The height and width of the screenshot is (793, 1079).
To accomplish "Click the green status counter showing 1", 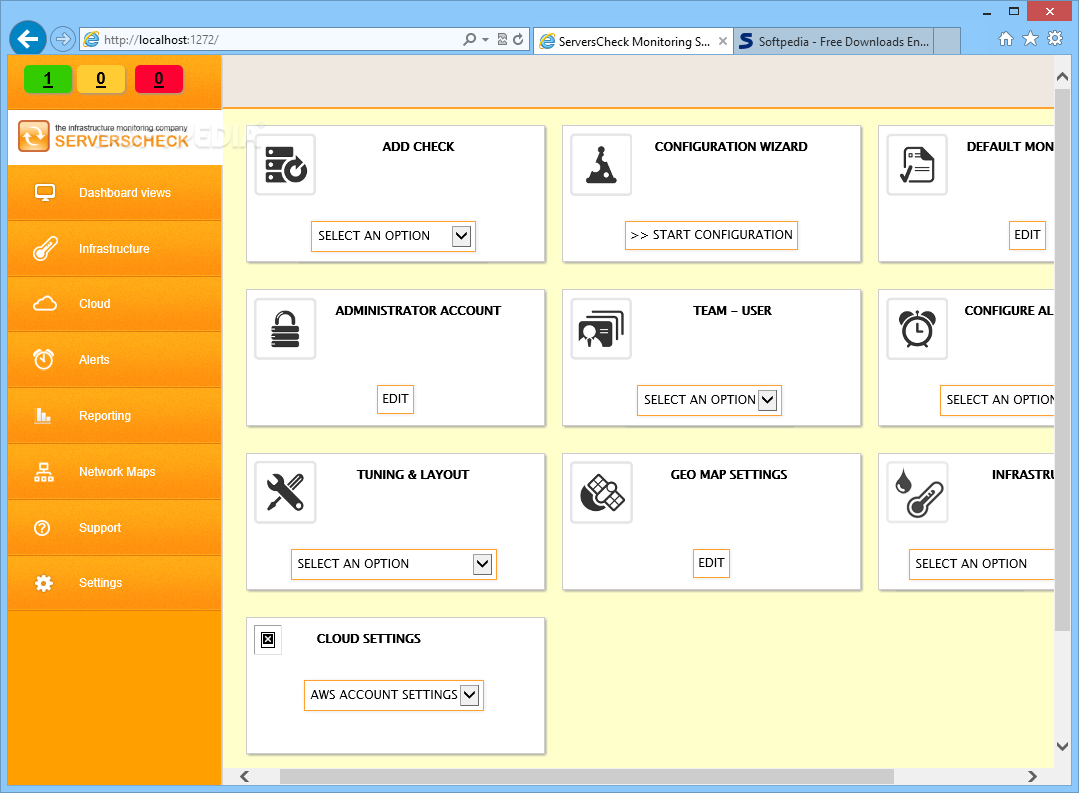I will 47,79.
